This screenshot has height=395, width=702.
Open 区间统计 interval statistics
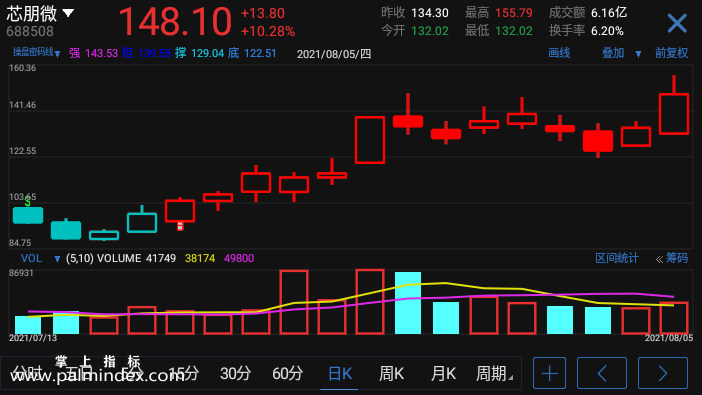coord(617,258)
